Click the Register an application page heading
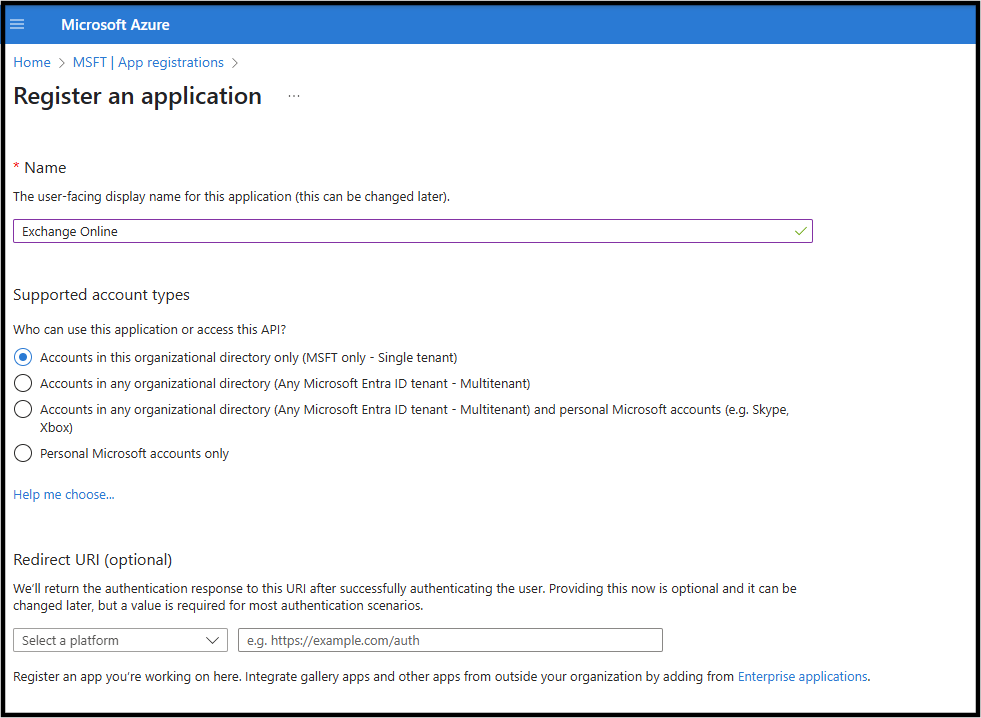981x718 pixels. click(137, 95)
